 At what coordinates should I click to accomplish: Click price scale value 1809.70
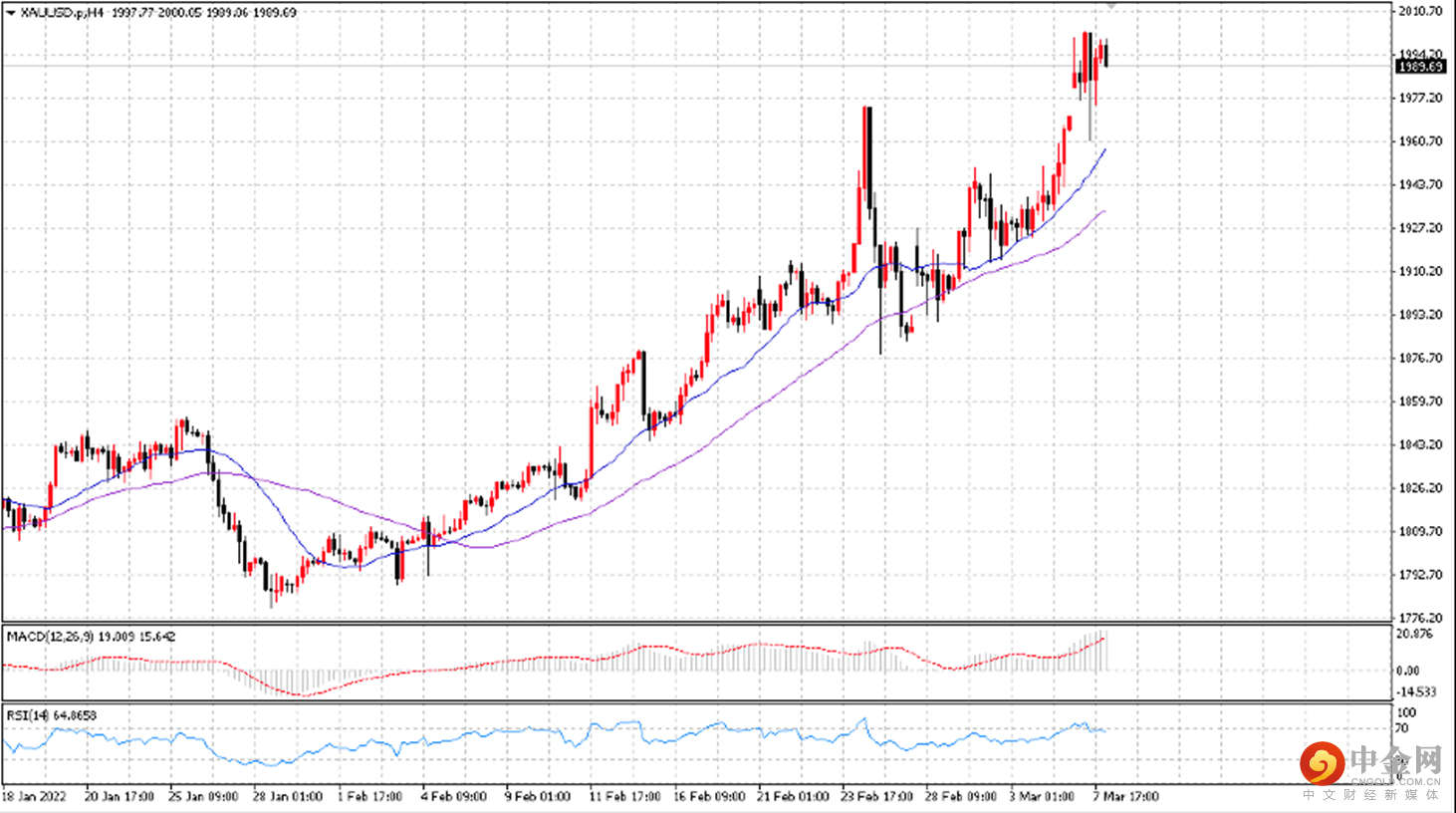tap(1420, 531)
